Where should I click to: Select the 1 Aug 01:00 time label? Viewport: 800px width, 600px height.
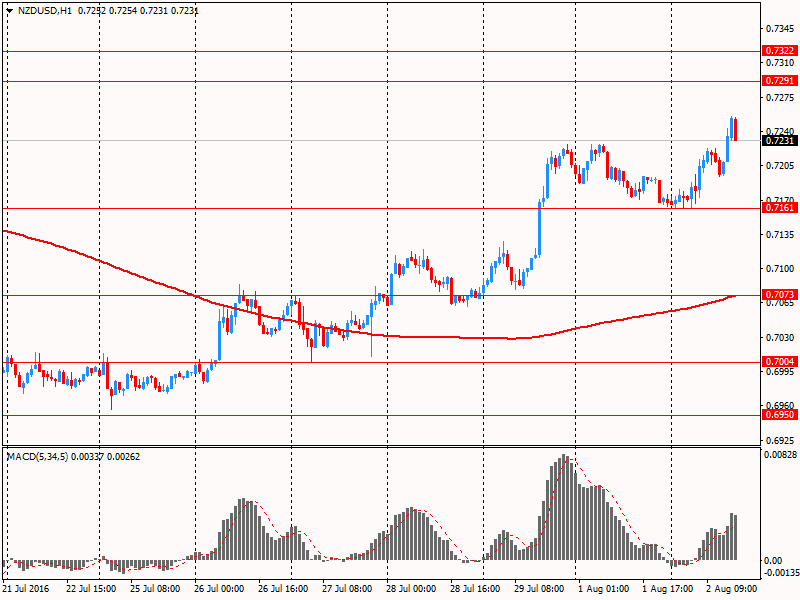point(604,589)
